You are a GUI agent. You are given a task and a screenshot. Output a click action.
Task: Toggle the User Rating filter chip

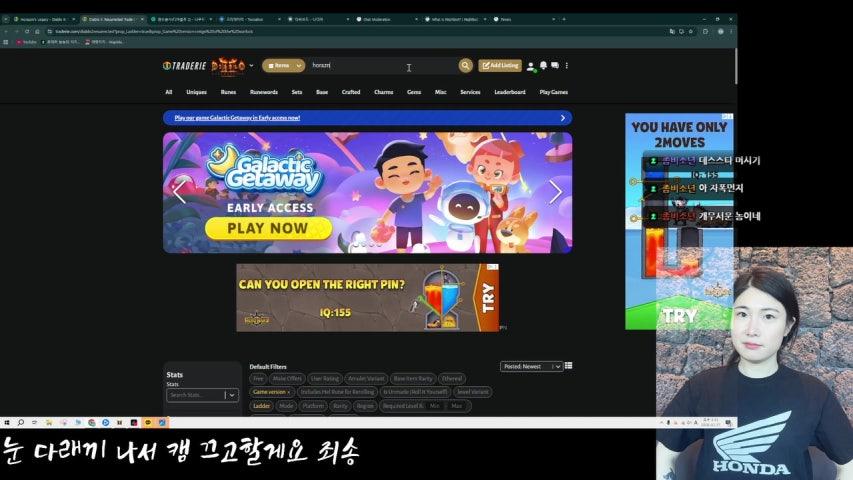click(x=324, y=378)
